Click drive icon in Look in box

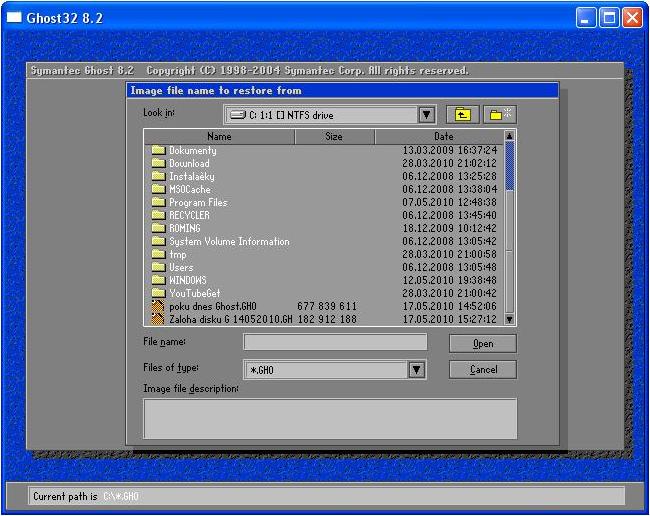coord(238,115)
